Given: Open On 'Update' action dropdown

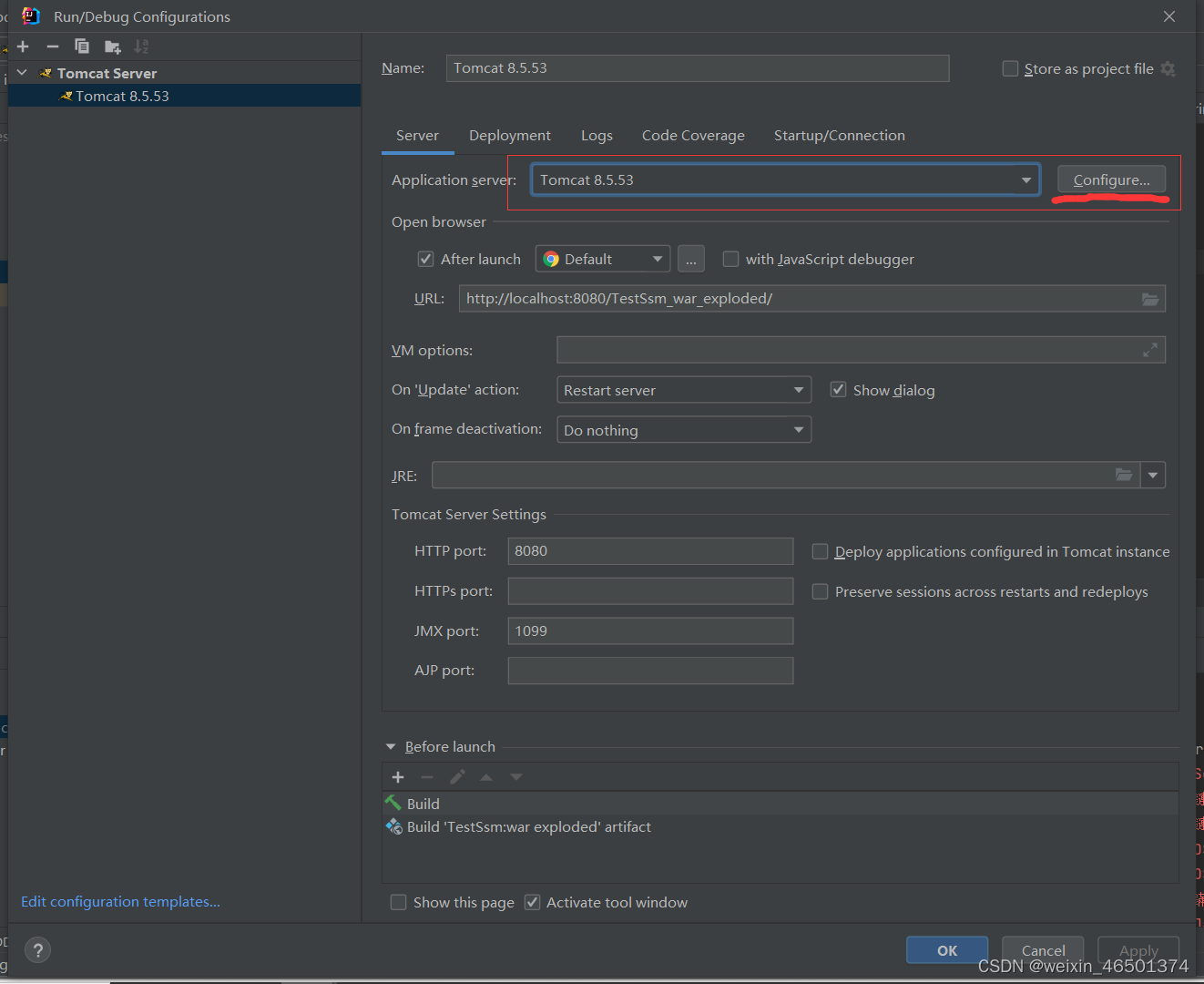Looking at the screenshot, I should tap(684, 390).
